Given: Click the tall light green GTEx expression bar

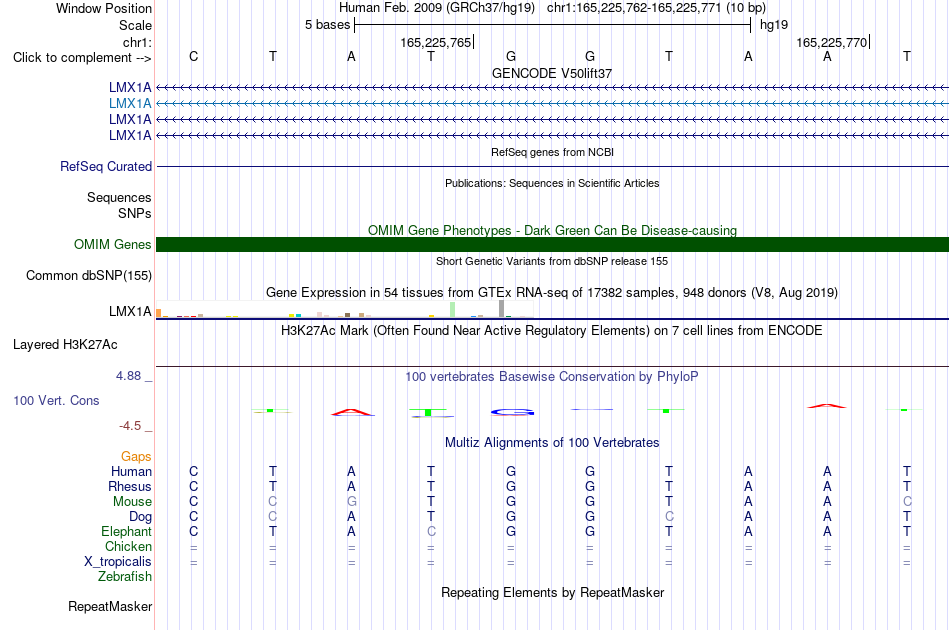Looking at the screenshot, I should click(x=453, y=310).
